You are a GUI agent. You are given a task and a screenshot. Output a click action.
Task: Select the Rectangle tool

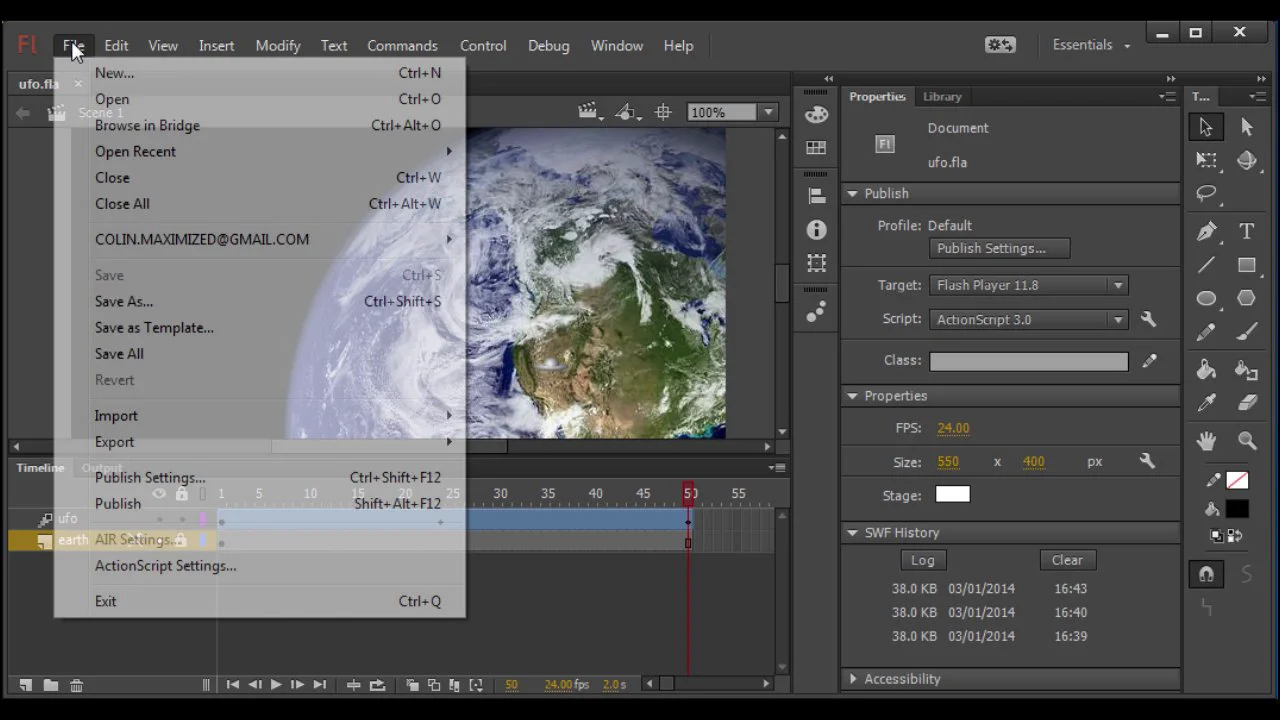click(x=1247, y=265)
